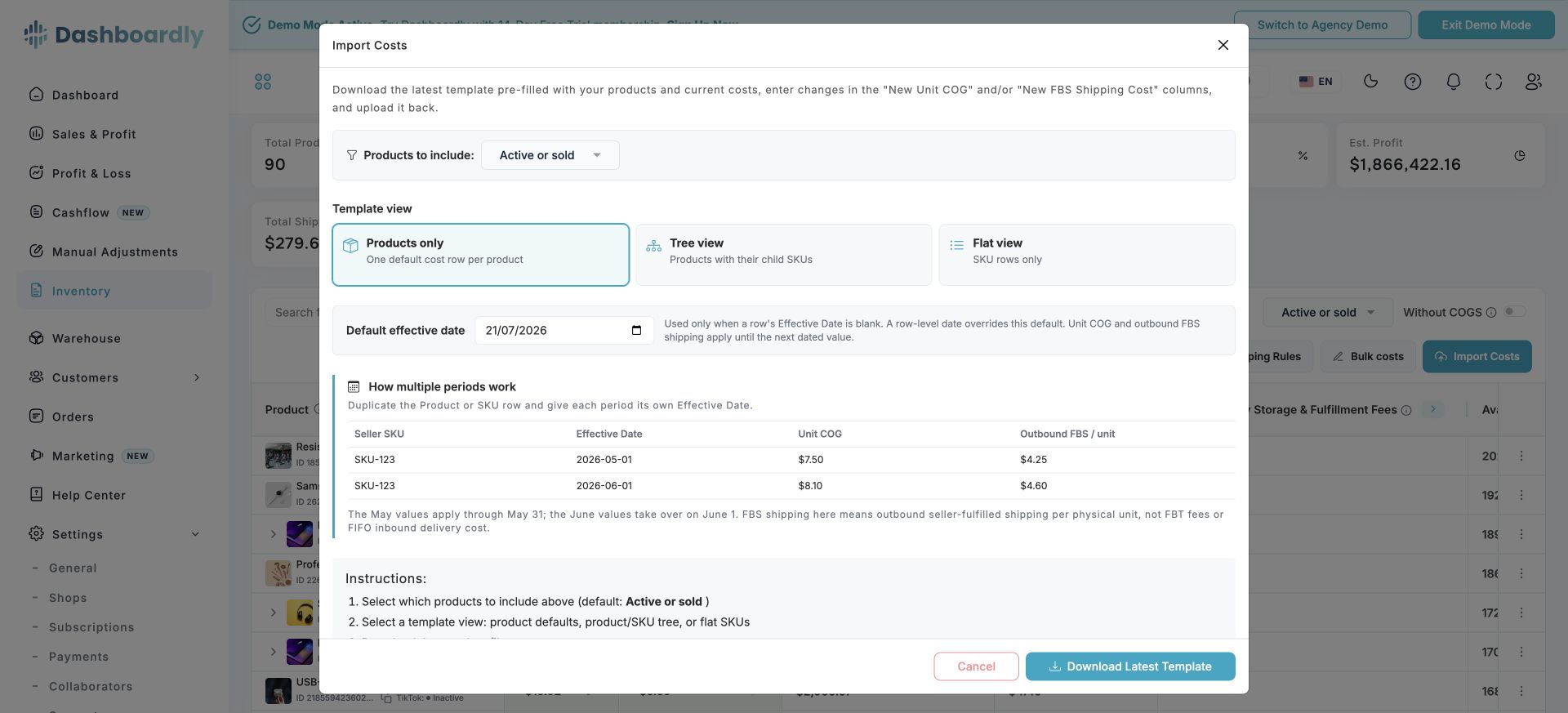The width and height of the screenshot is (1568, 713).
Task: Open the help question mark icon
Action: coord(1412,81)
